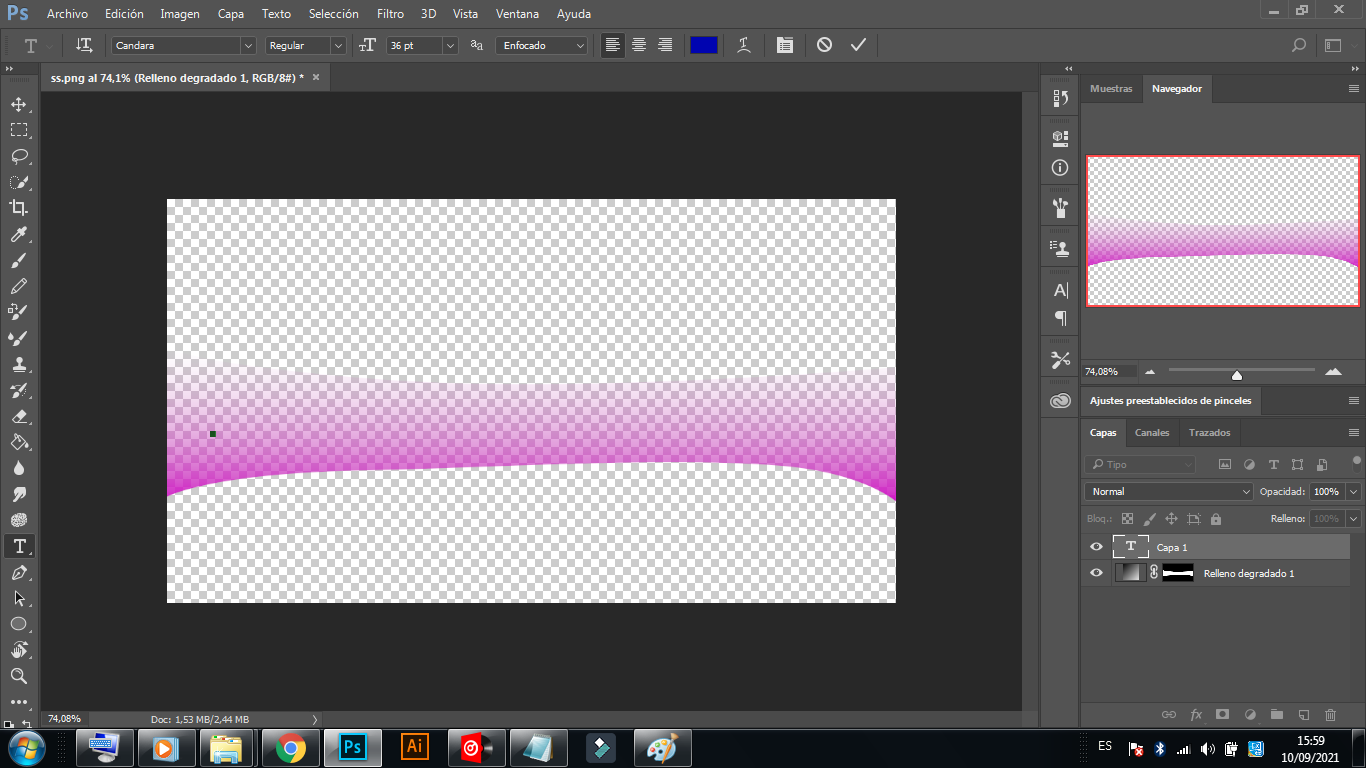Image resolution: width=1366 pixels, height=768 pixels.
Task: Select the Clone Stamp tool
Action: [x=19, y=364]
